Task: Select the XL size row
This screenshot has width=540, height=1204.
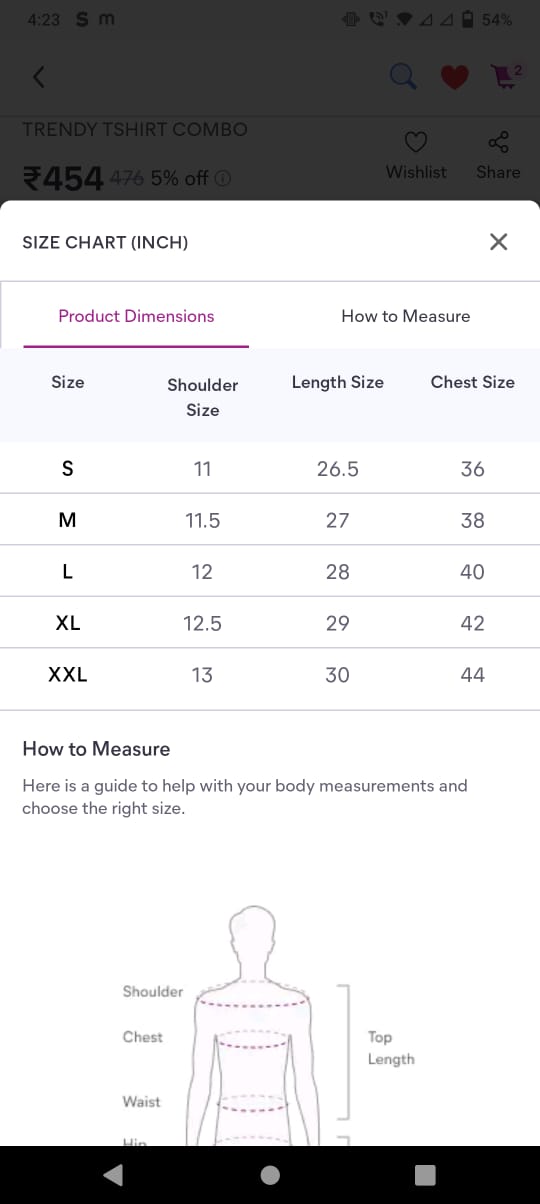Action: [270, 623]
